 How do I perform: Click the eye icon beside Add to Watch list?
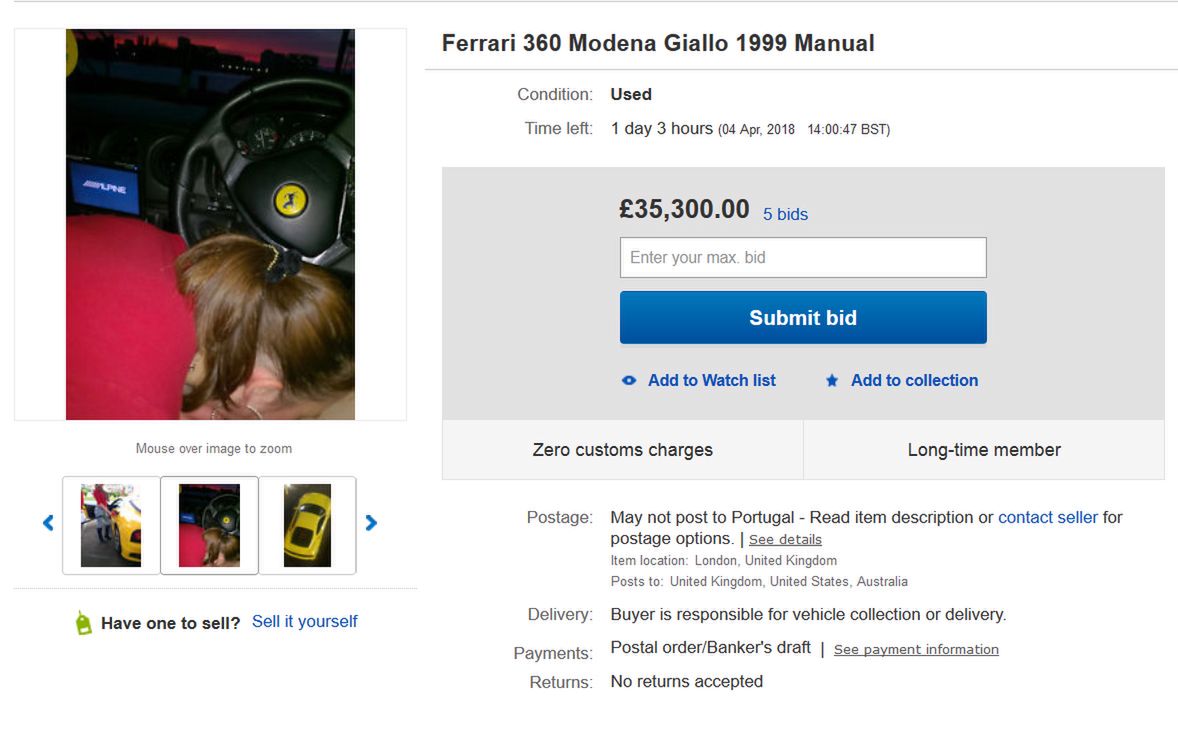pos(629,381)
